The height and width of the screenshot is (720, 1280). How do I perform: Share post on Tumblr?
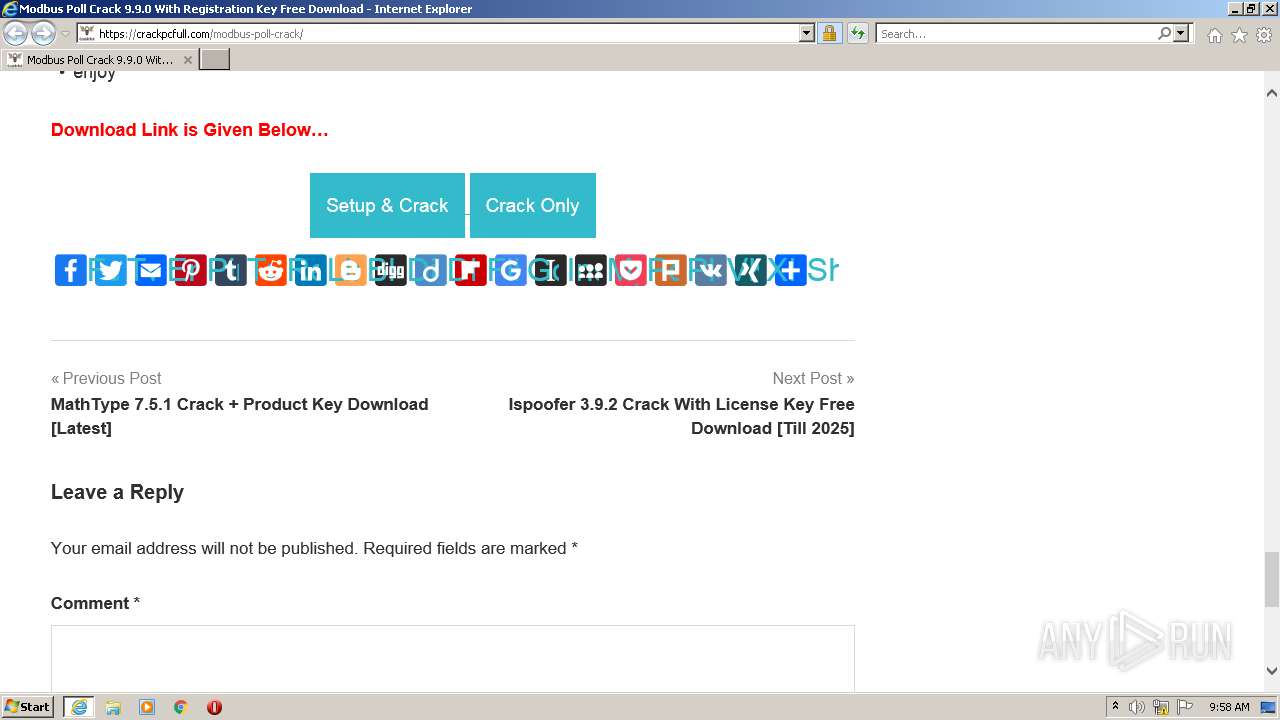231,270
